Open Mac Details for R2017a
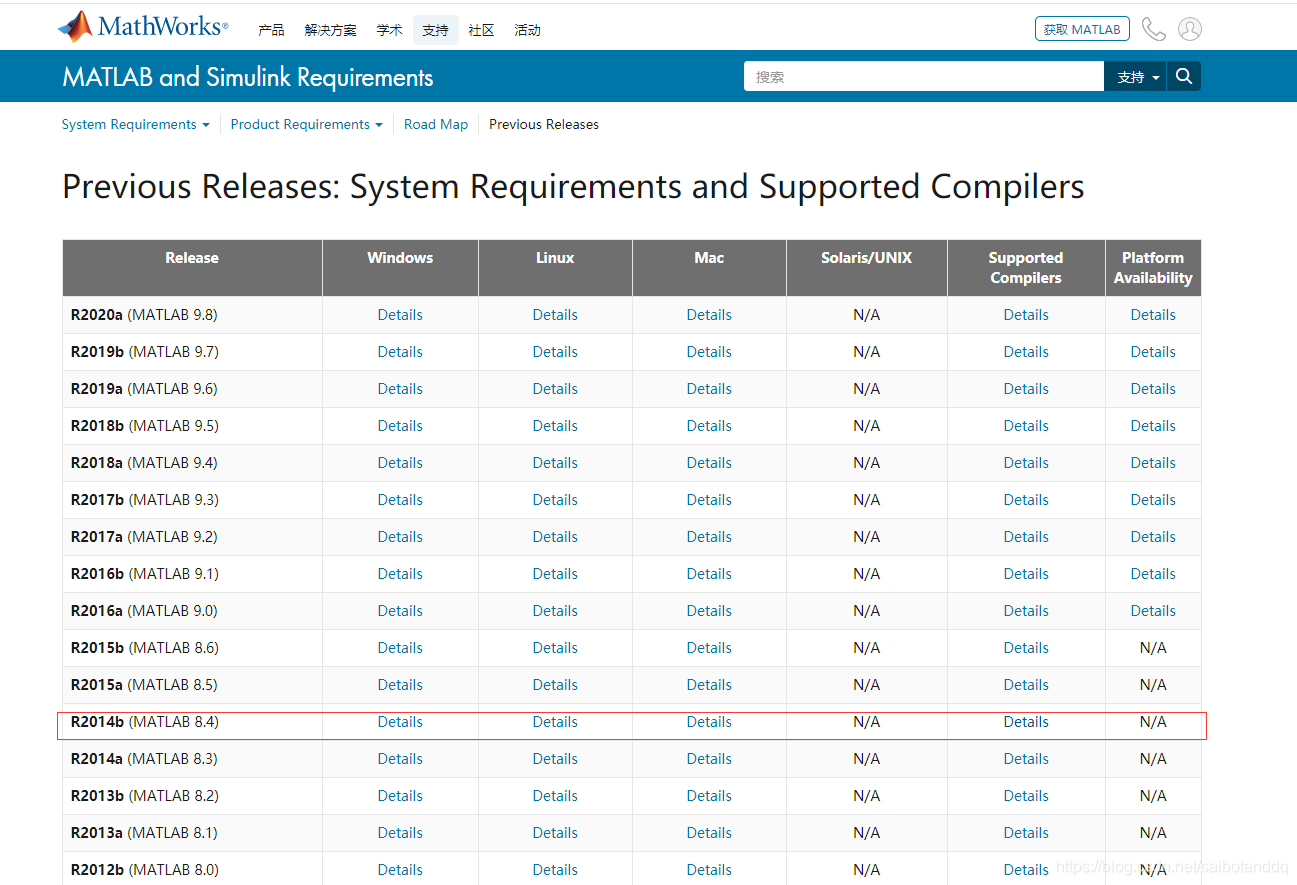Screen dimensions: 1297x885 709,537
